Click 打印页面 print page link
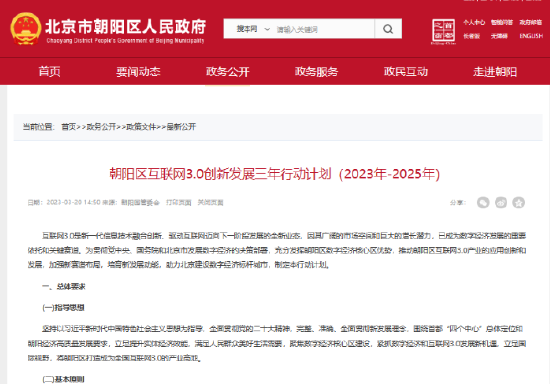 [179, 202]
